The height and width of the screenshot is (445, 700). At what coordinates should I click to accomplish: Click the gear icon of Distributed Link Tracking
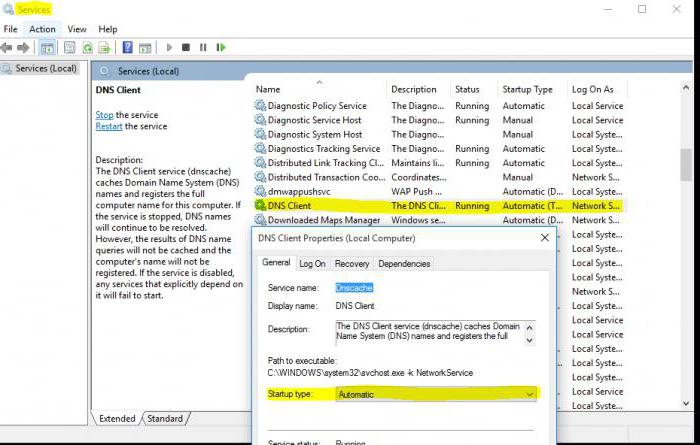tap(260, 162)
